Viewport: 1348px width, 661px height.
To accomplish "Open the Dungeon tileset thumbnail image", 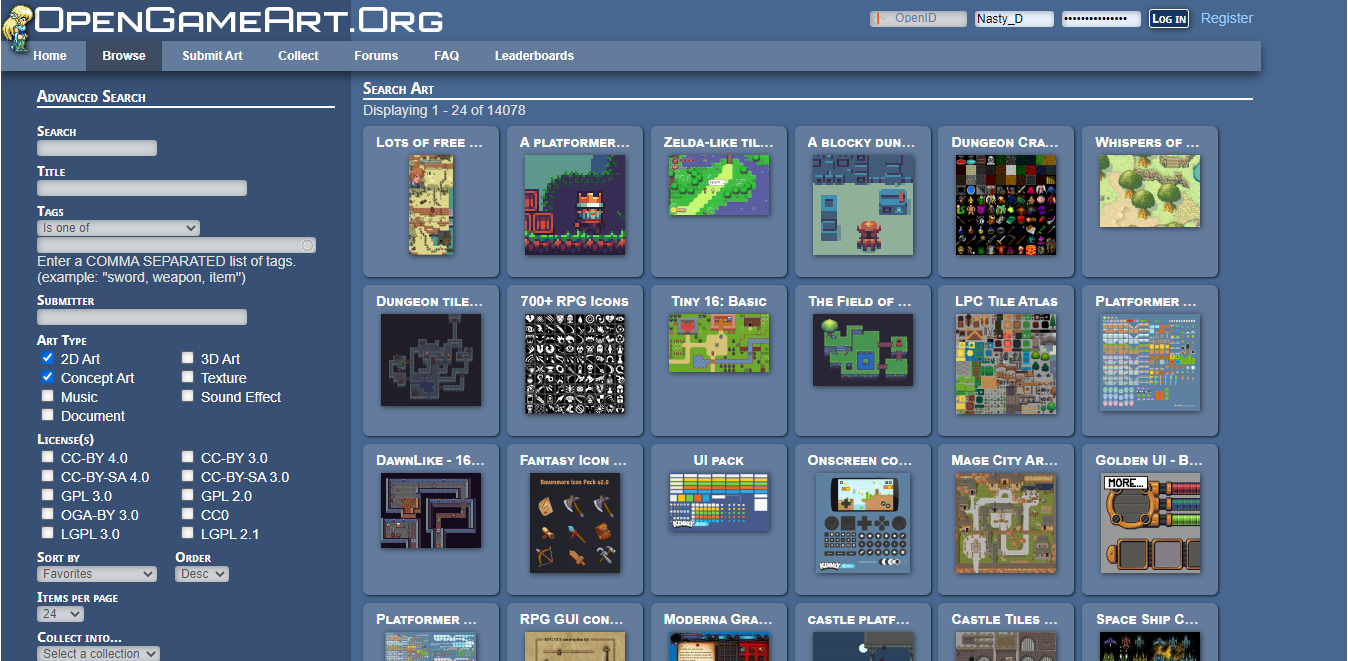I will point(431,360).
